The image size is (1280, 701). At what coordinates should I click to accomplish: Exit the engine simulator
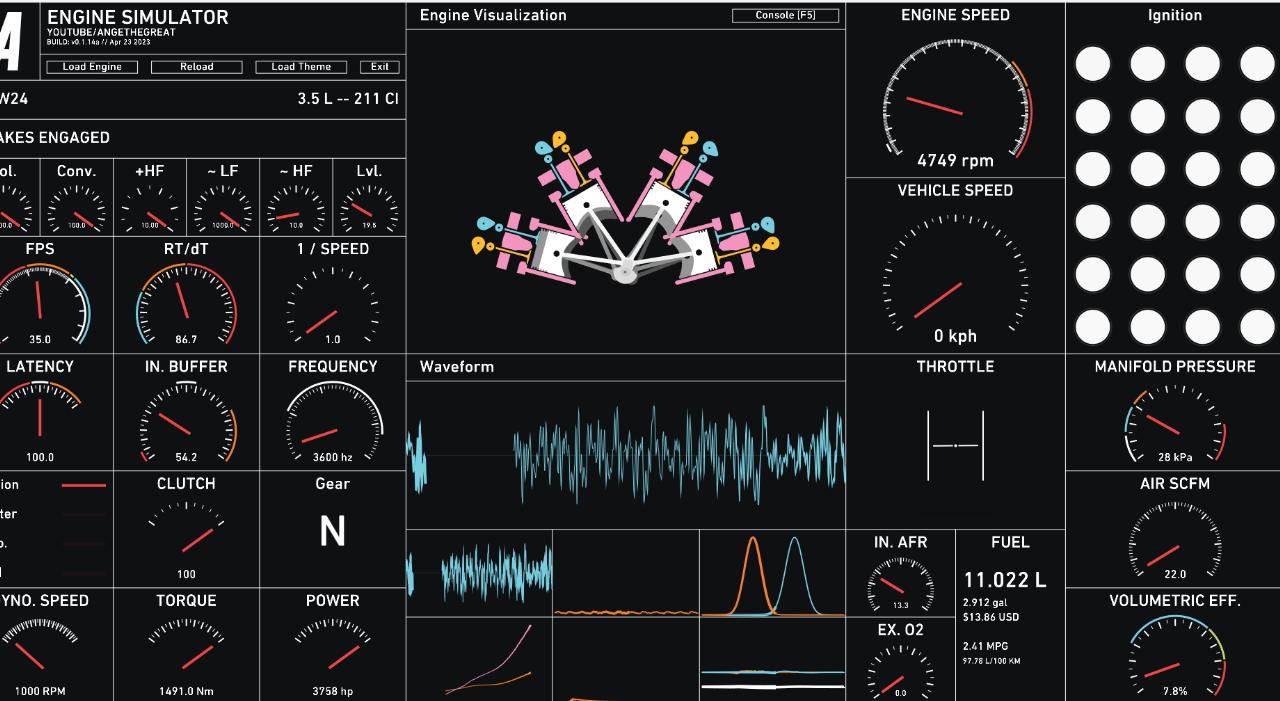pos(380,67)
